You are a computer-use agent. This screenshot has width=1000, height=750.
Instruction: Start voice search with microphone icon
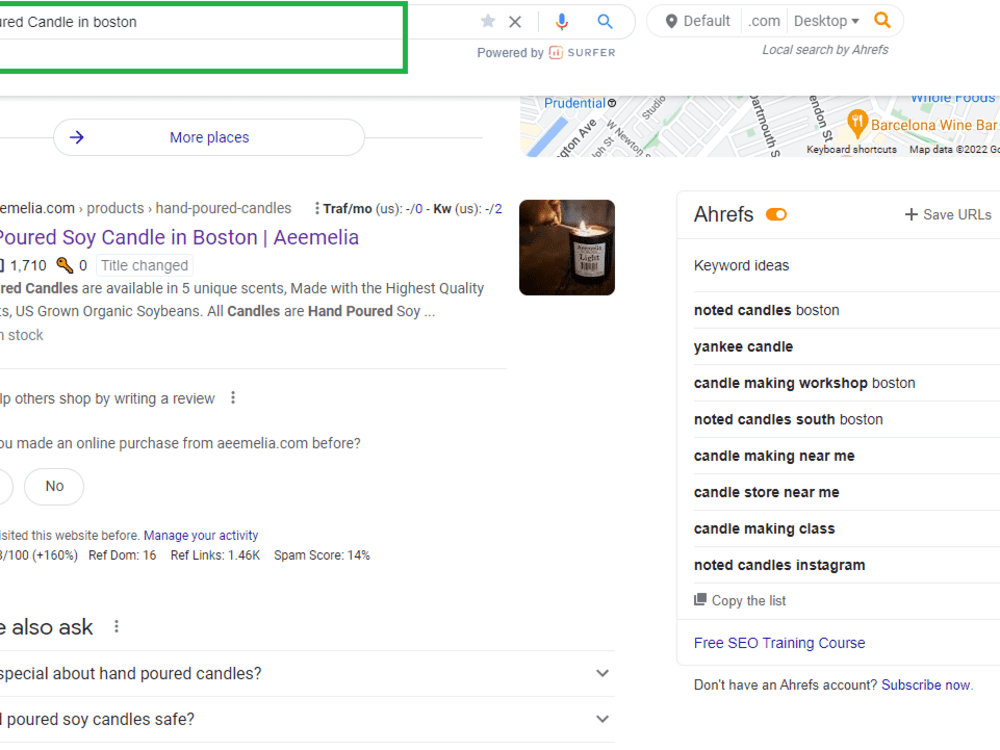tap(561, 22)
